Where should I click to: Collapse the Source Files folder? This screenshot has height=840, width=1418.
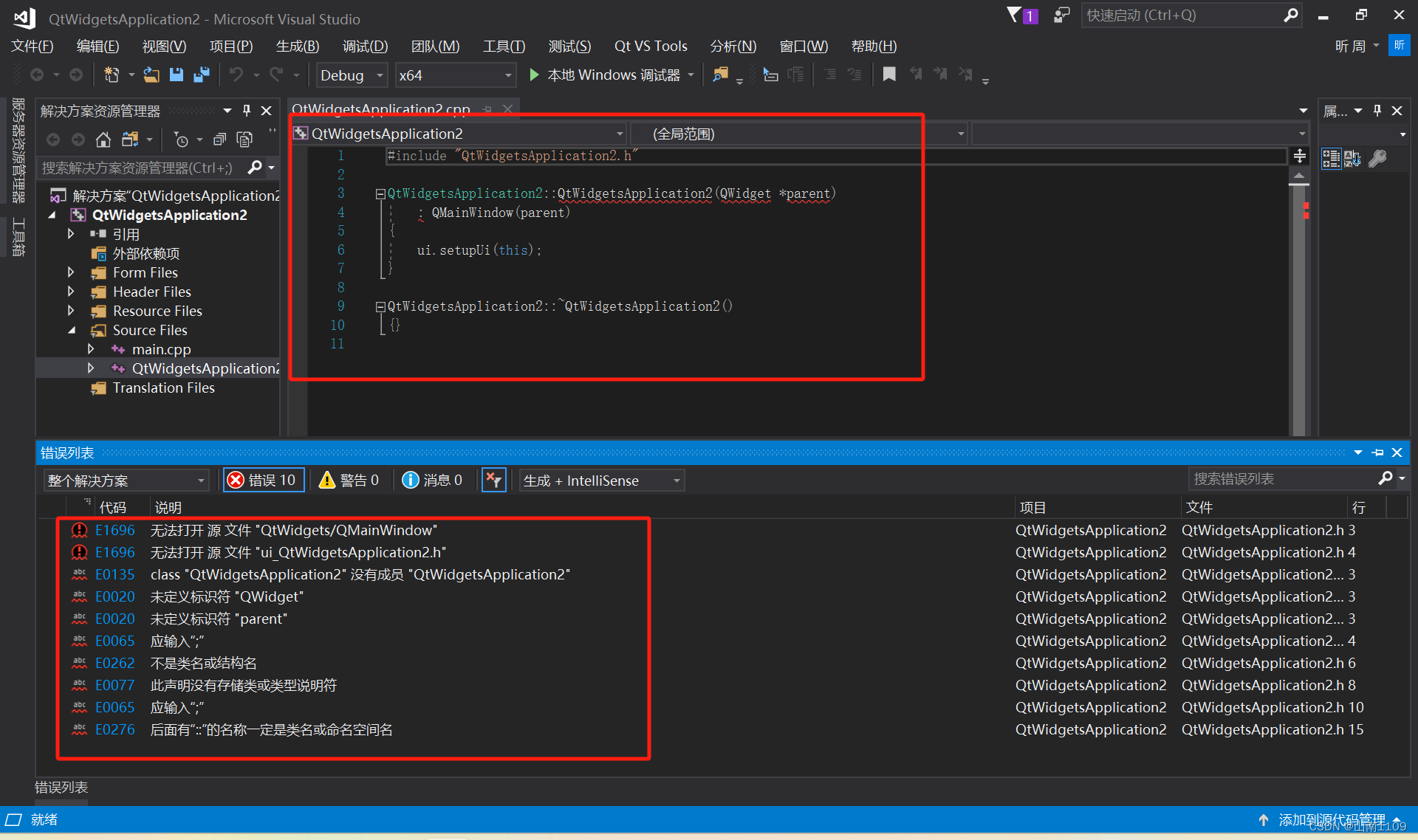72,330
